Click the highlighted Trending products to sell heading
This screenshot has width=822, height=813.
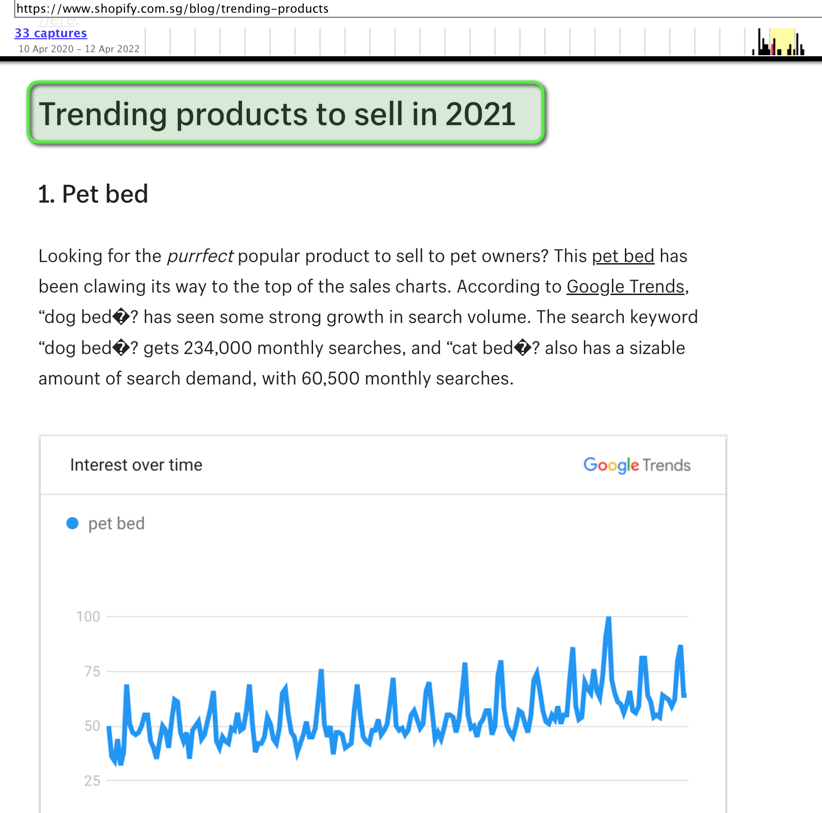pyautogui.click(x=286, y=113)
